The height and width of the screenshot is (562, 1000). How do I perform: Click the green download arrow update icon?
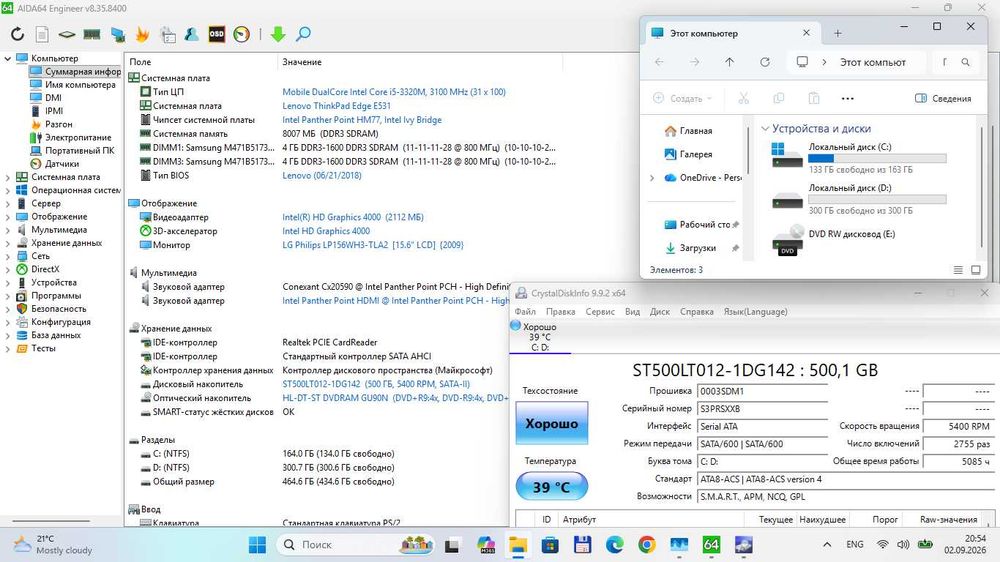[x=278, y=34]
